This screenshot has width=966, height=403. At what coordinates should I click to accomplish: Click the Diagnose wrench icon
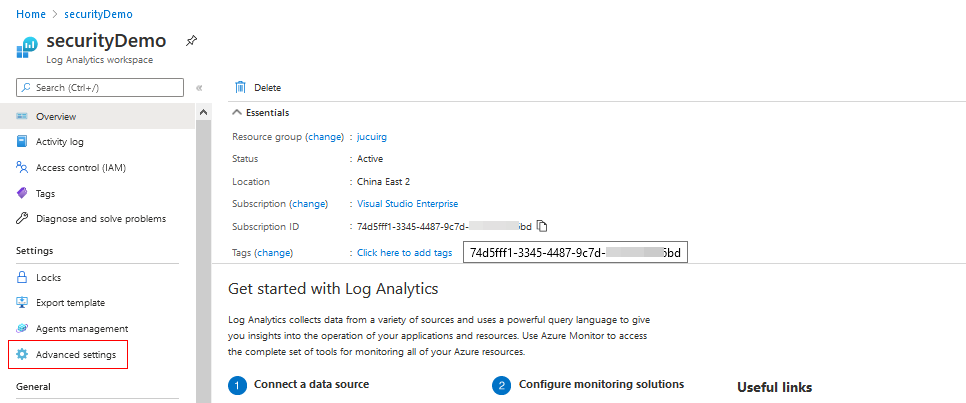[x=22, y=219]
